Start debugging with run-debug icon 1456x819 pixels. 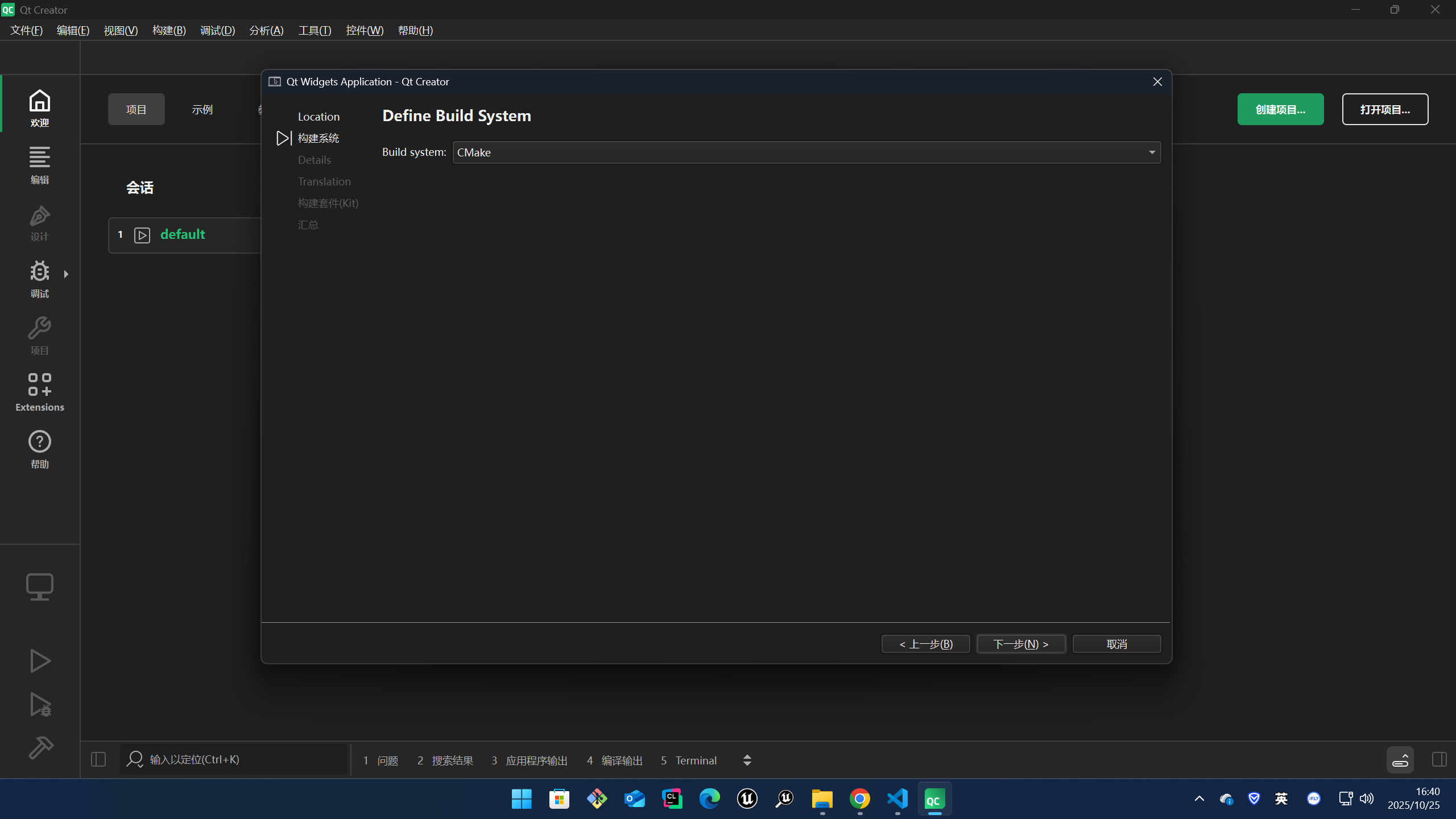(40, 705)
